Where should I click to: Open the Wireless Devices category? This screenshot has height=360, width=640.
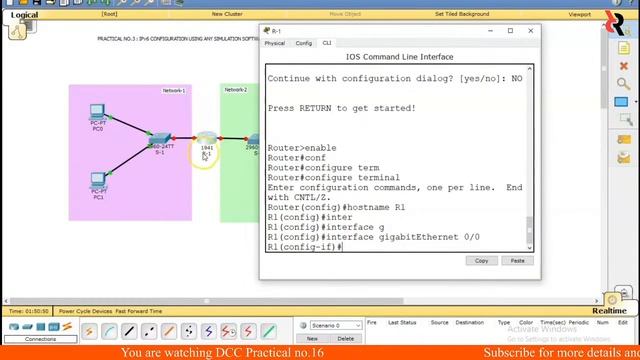(x=54, y=327)
